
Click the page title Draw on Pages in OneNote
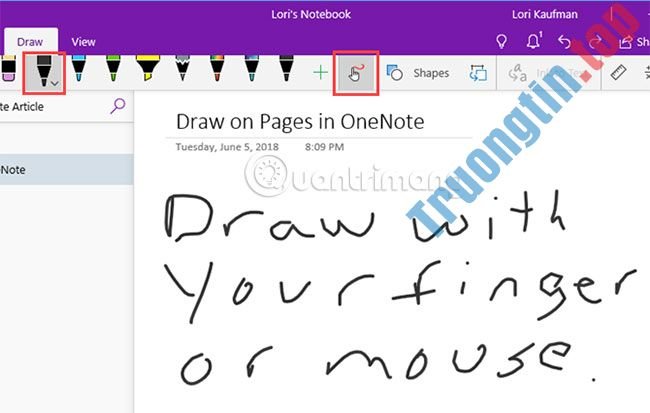pos(300,122)
